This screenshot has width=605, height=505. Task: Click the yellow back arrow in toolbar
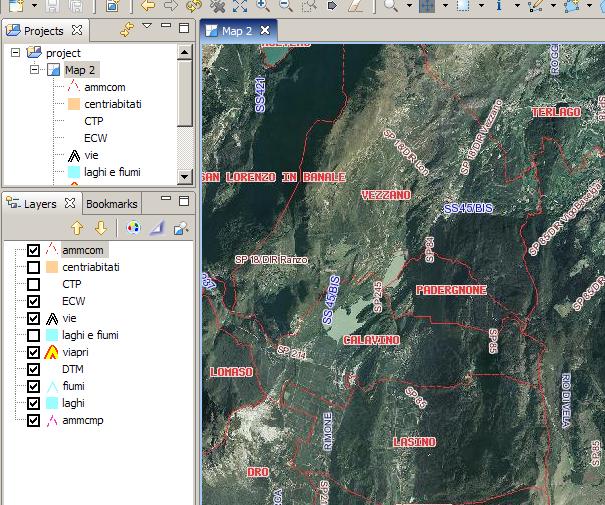click(147, 6)
